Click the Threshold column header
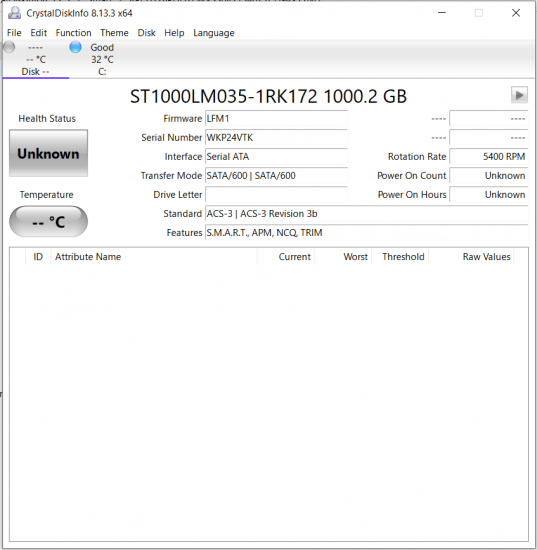The image size is (537, 550). point(400,257)
